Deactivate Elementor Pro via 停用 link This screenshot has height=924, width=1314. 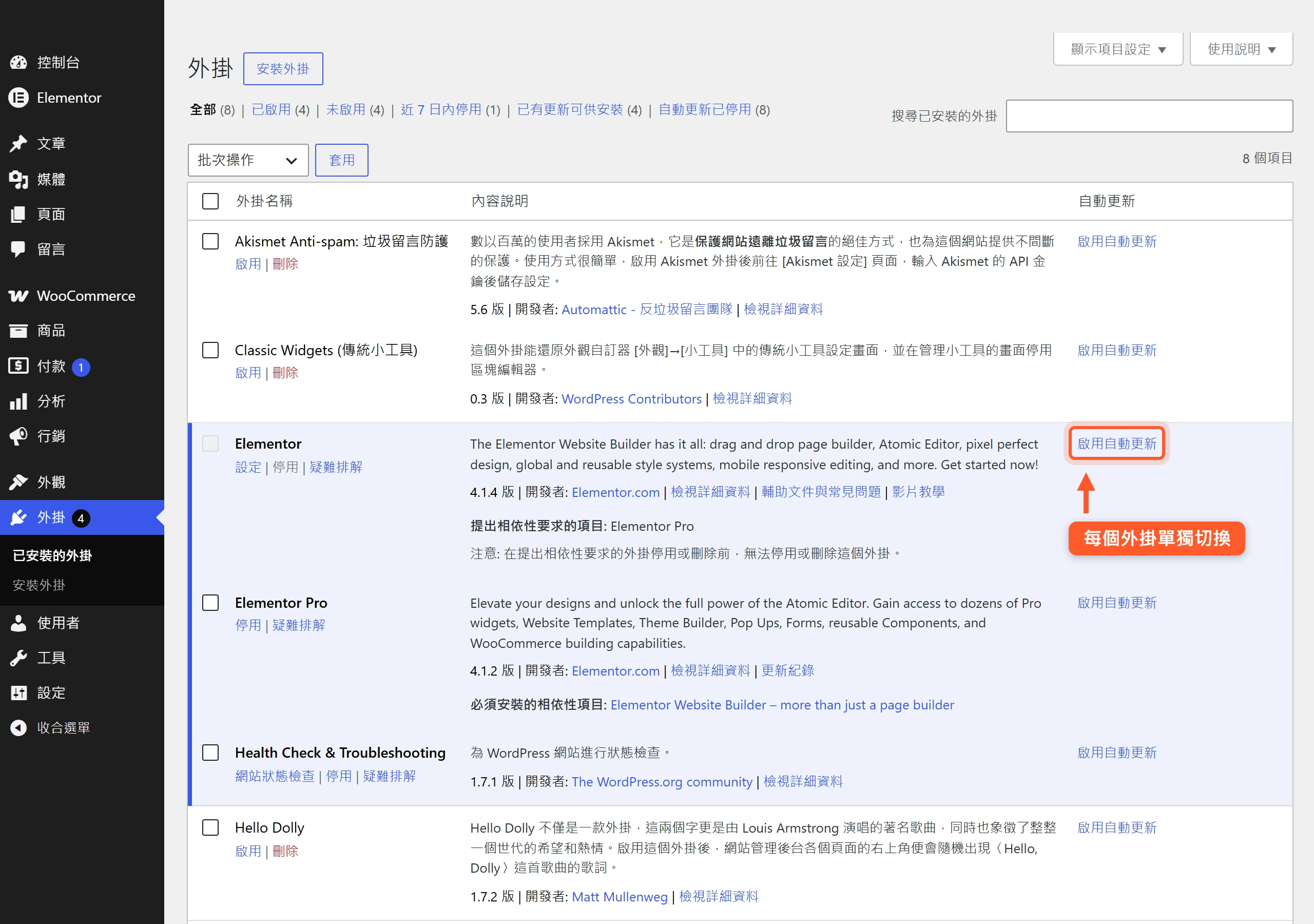click(x=248, y=625)
